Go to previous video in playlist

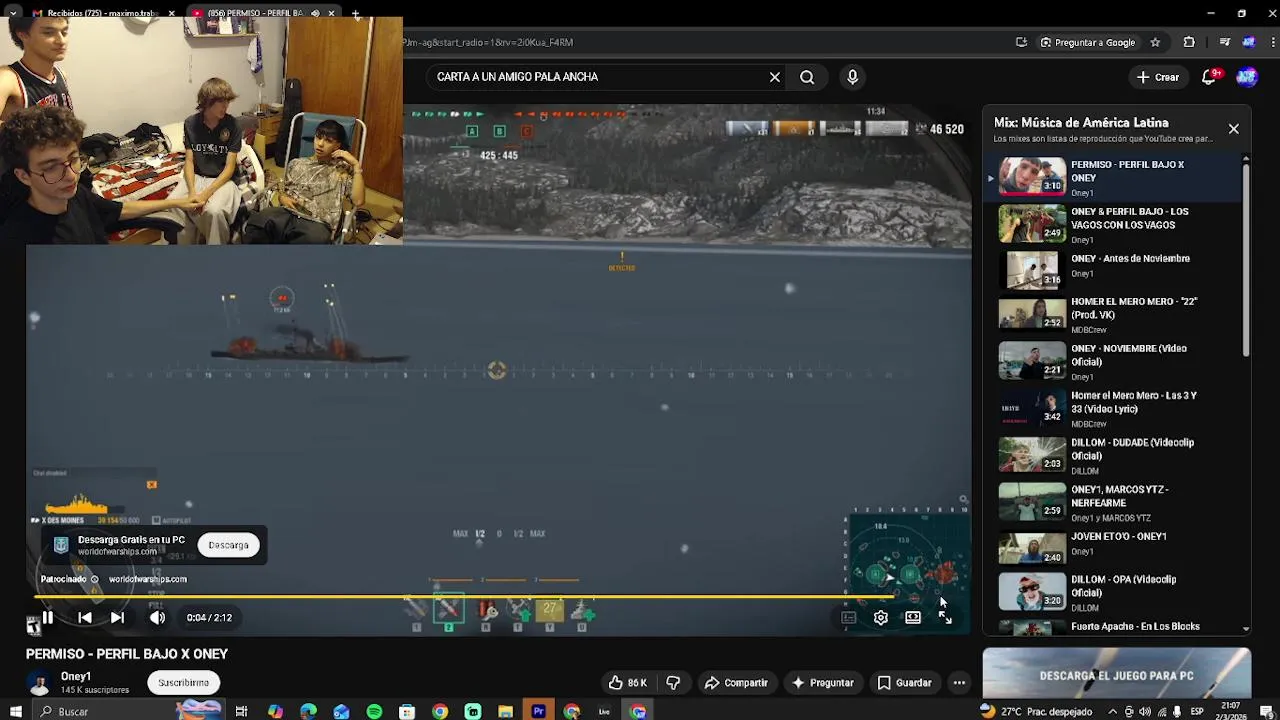(x=85, y=618)
